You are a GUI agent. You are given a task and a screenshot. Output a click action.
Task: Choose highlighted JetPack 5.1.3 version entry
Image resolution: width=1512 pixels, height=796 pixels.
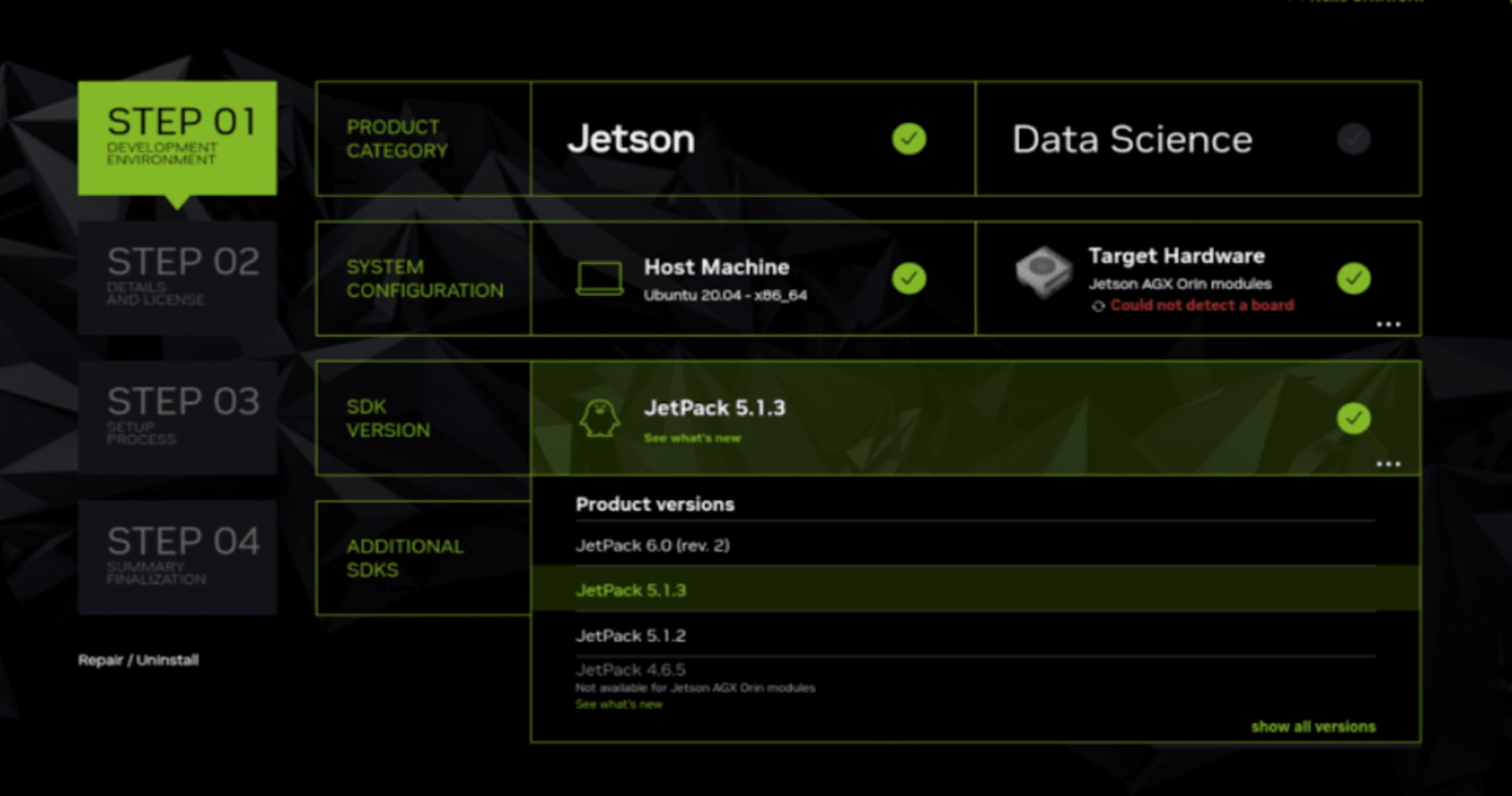(631, 591)
